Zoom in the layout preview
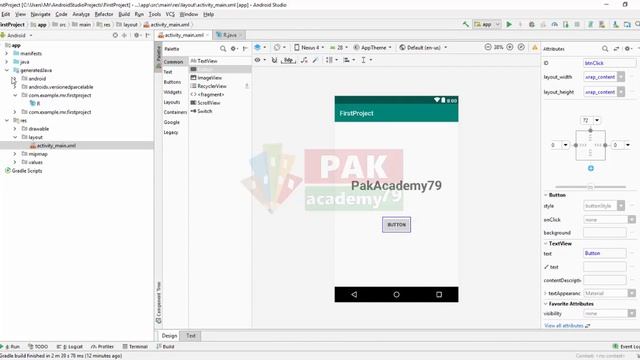The height and width of the screenshot is (360, 640). coord(510,47)
